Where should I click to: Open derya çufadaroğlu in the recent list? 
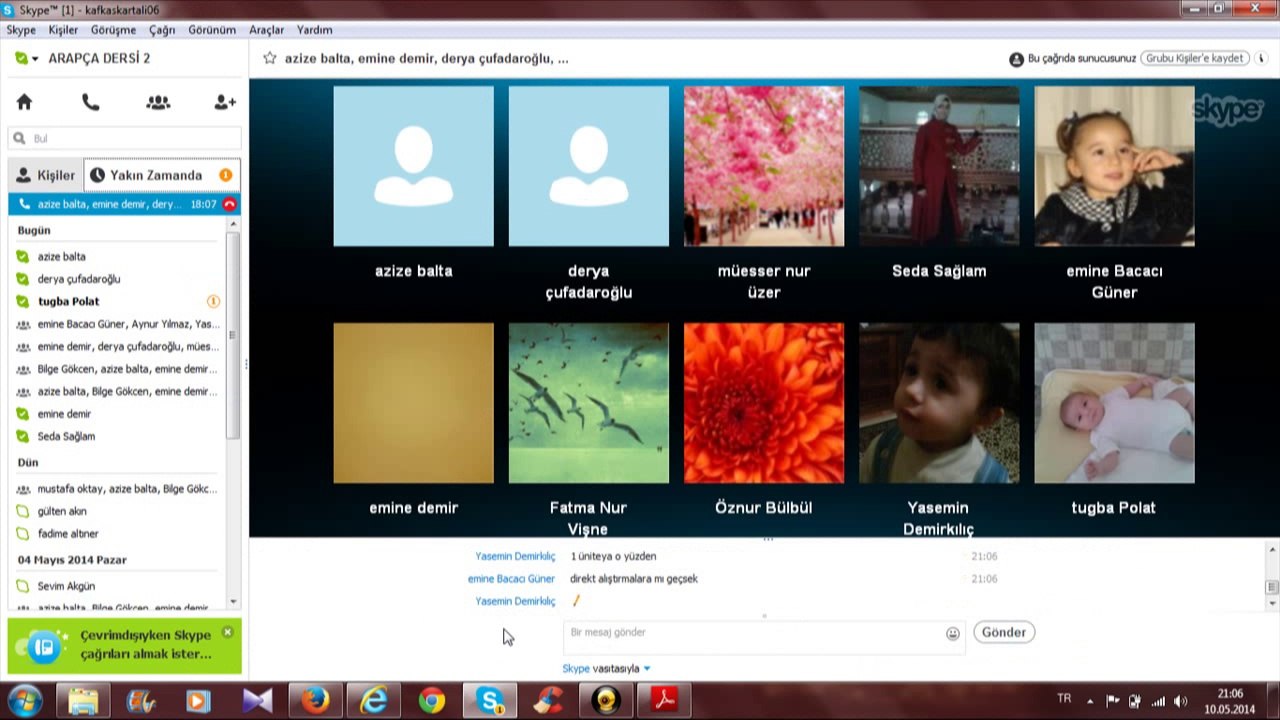click(x=79, y=279)
